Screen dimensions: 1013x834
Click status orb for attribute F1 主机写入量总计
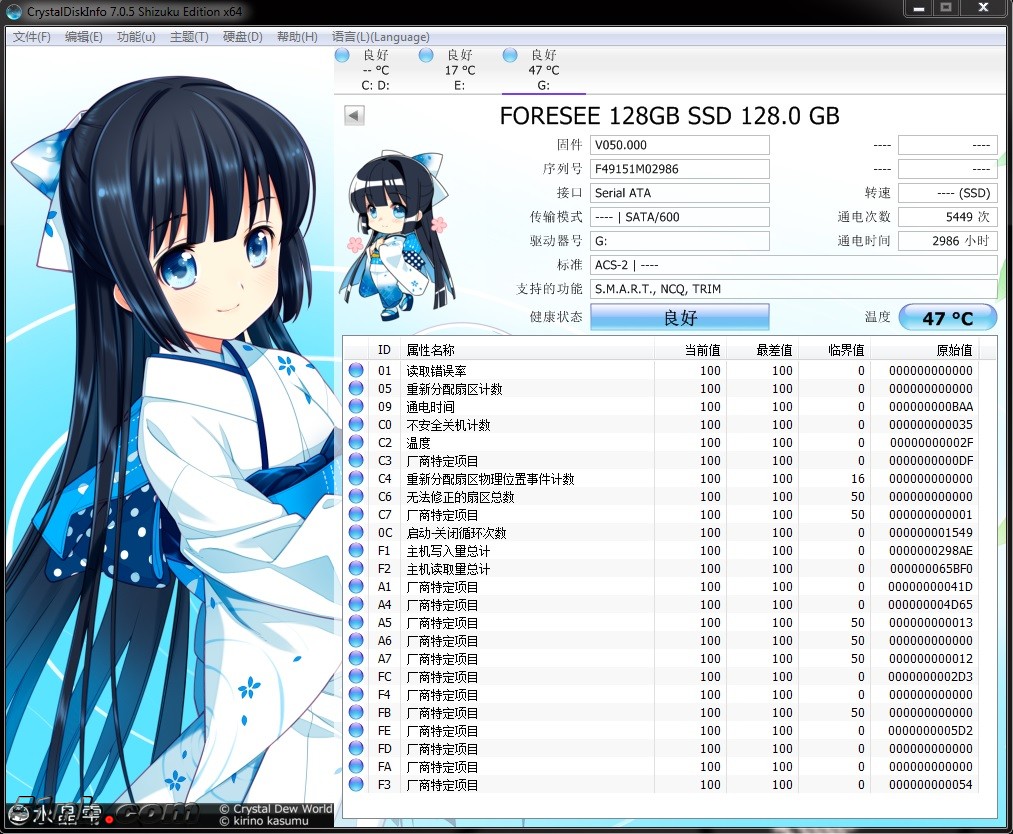pyautogui.click(x=356, y=550)
